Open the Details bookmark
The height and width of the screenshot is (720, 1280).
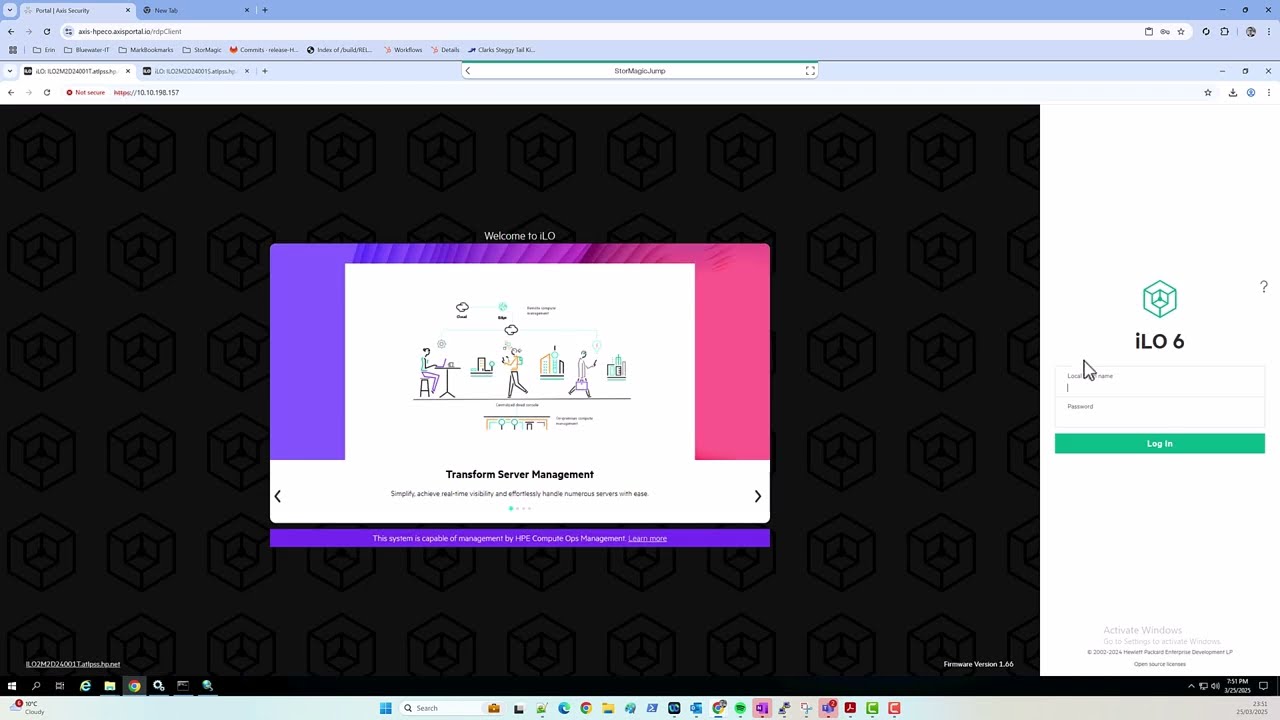click(445, 50)
